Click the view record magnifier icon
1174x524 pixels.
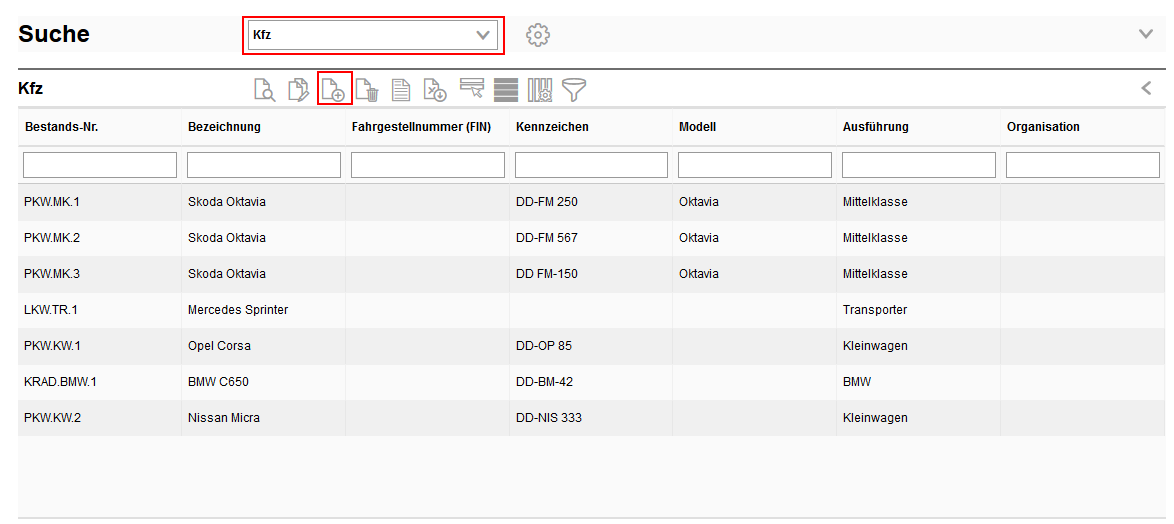point(265,90)
